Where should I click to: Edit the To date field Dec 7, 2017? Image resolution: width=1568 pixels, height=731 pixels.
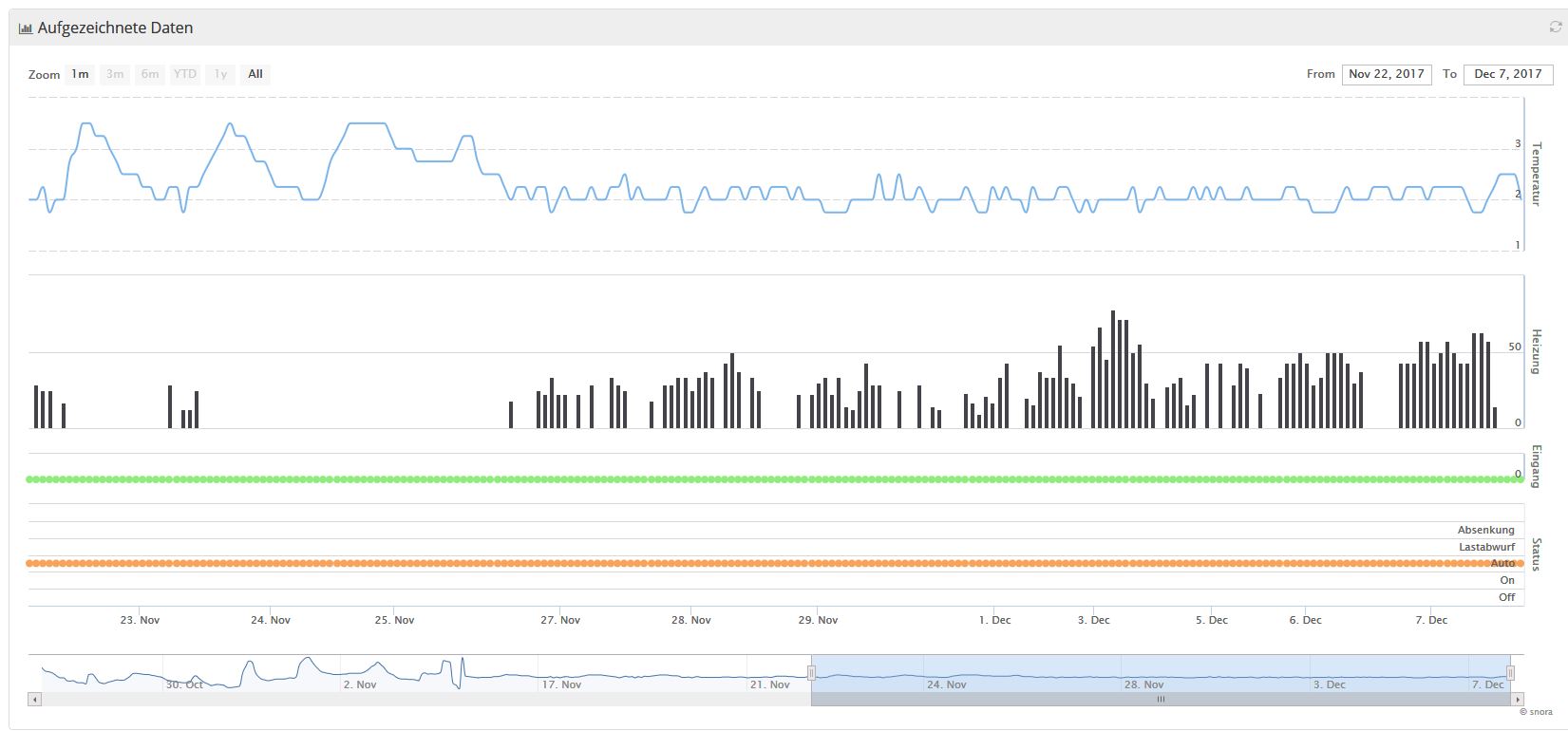1508,74
